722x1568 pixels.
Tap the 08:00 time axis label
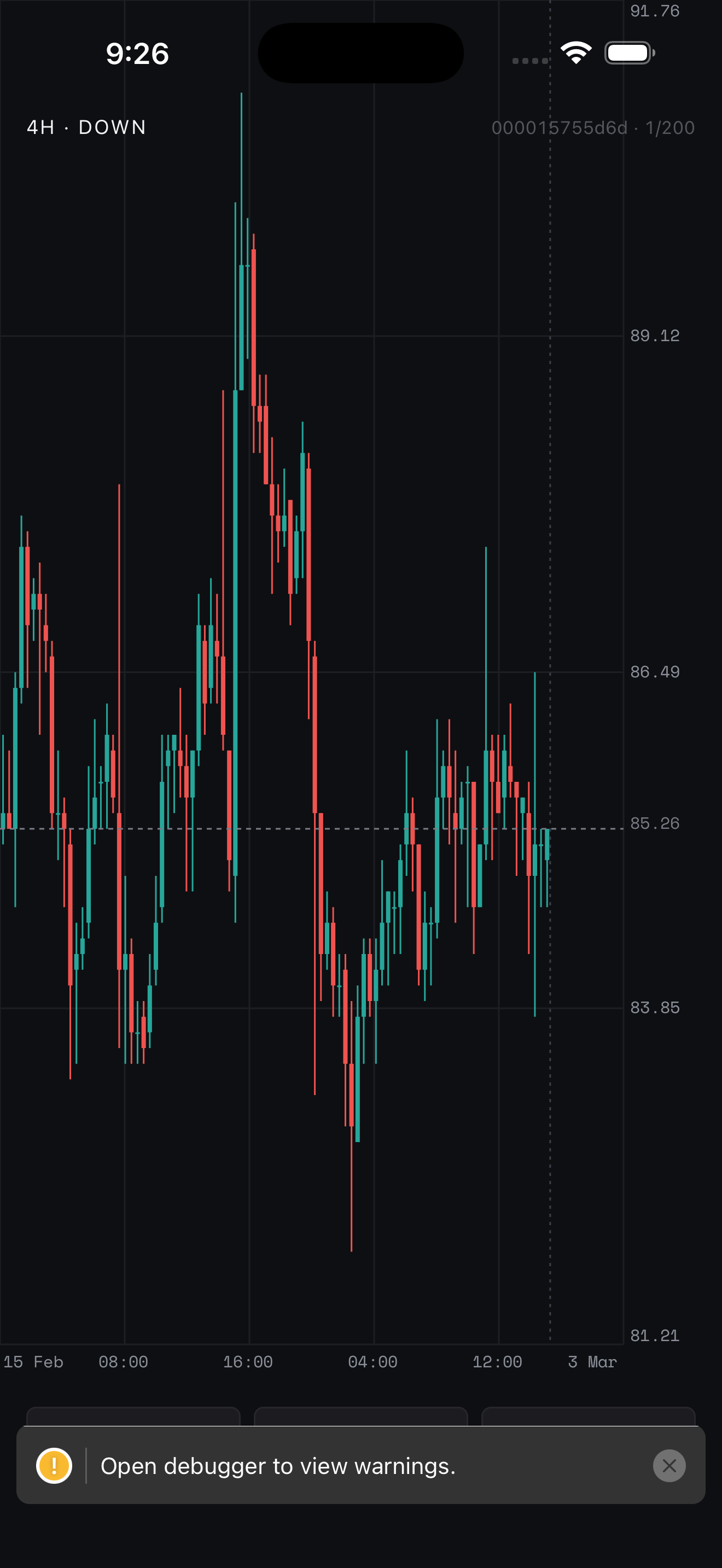[124, 1362]
